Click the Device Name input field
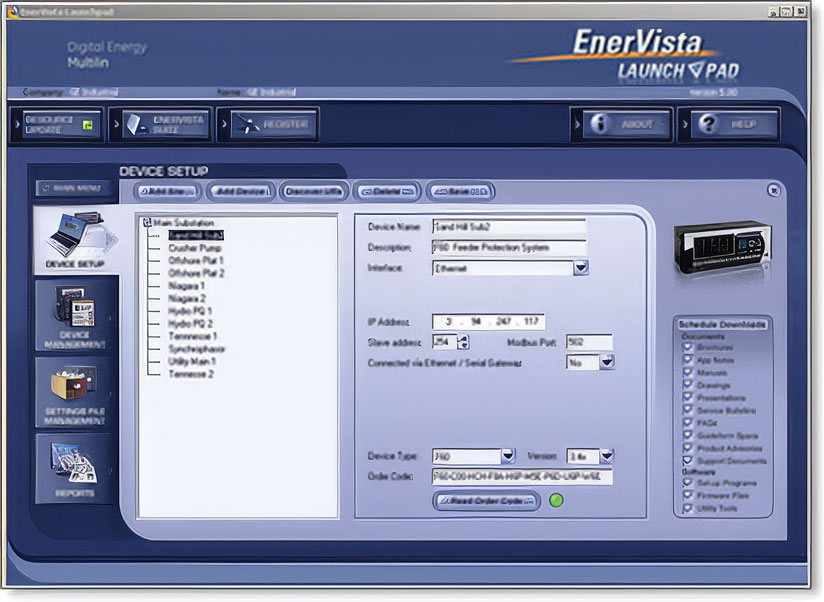Screen dimensions: 824x602 (x=509, y=226)
